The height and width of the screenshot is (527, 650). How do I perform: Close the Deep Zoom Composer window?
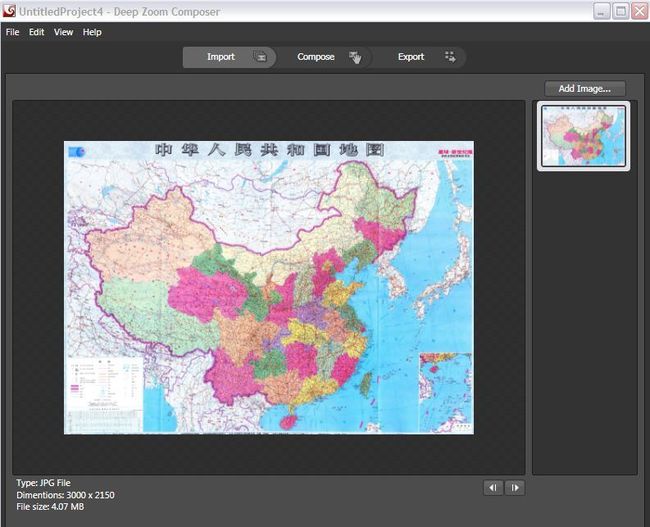click(640, 11)
